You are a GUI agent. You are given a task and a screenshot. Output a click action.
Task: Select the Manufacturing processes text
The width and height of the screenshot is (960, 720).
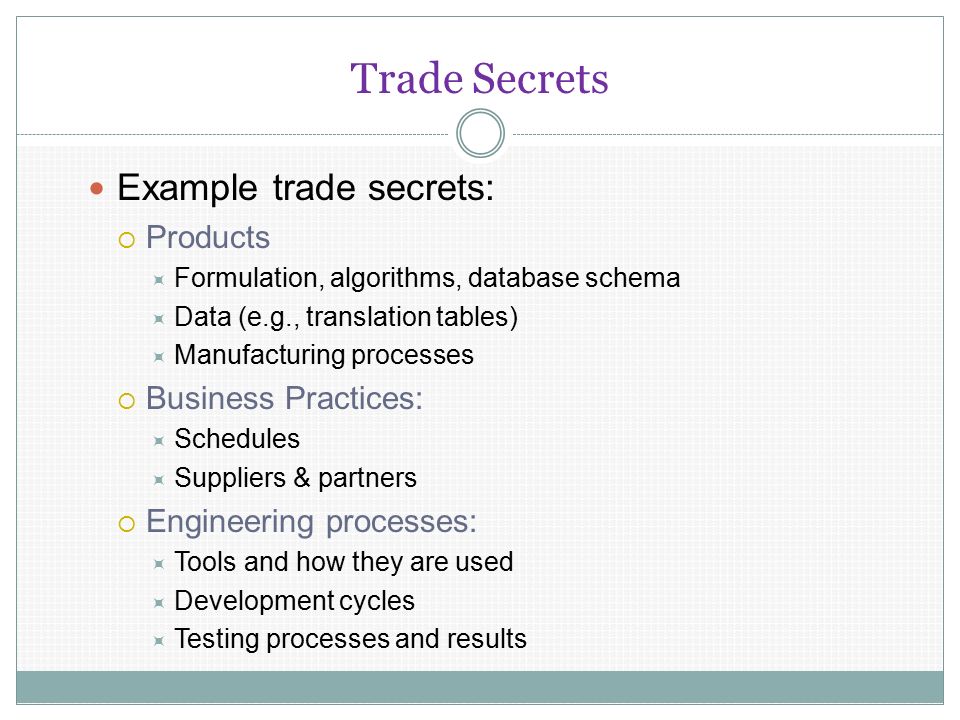[x=324, y=356]
